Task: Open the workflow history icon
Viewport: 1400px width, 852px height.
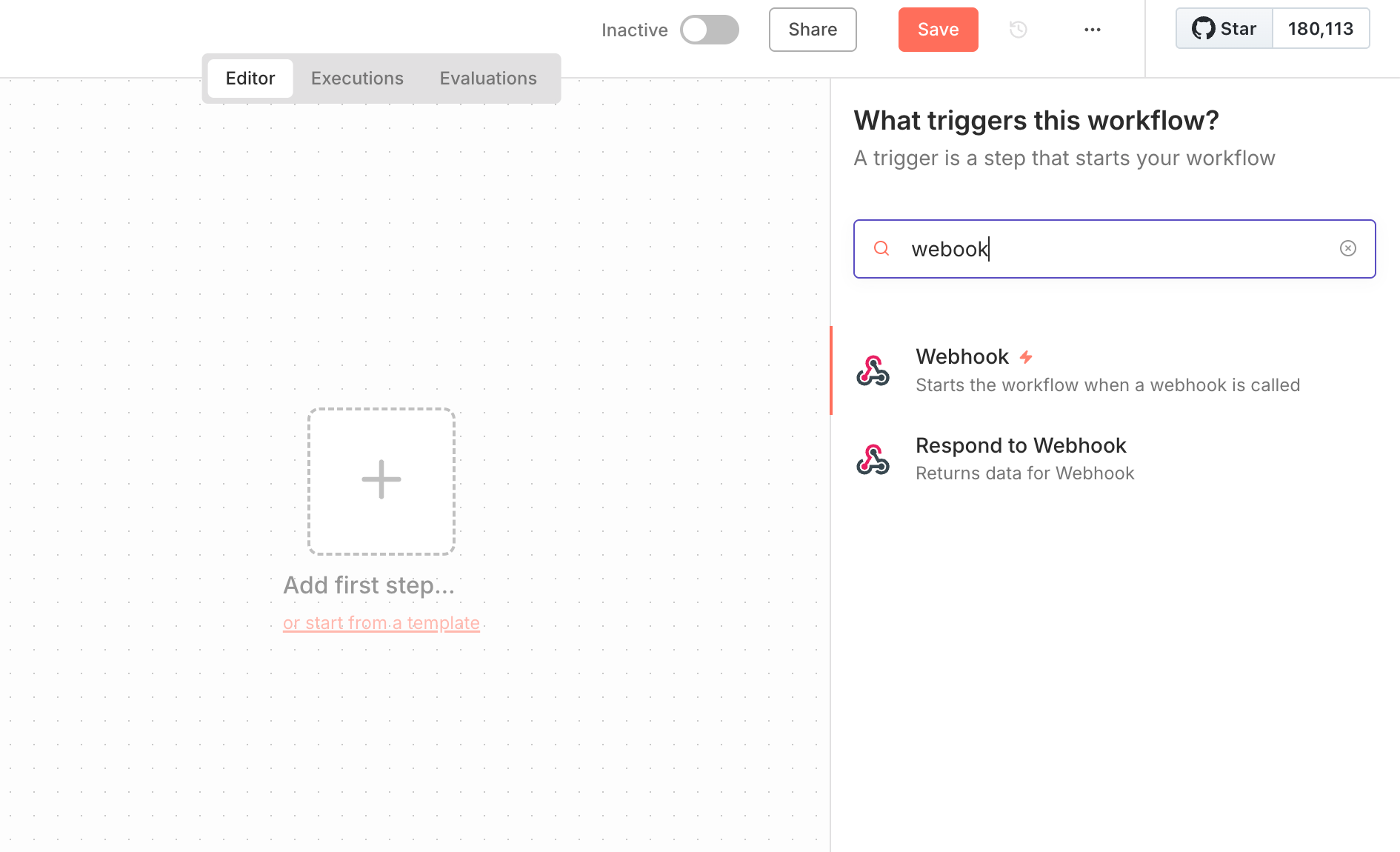Action: pyautogui.click(x=1019, y=30)
